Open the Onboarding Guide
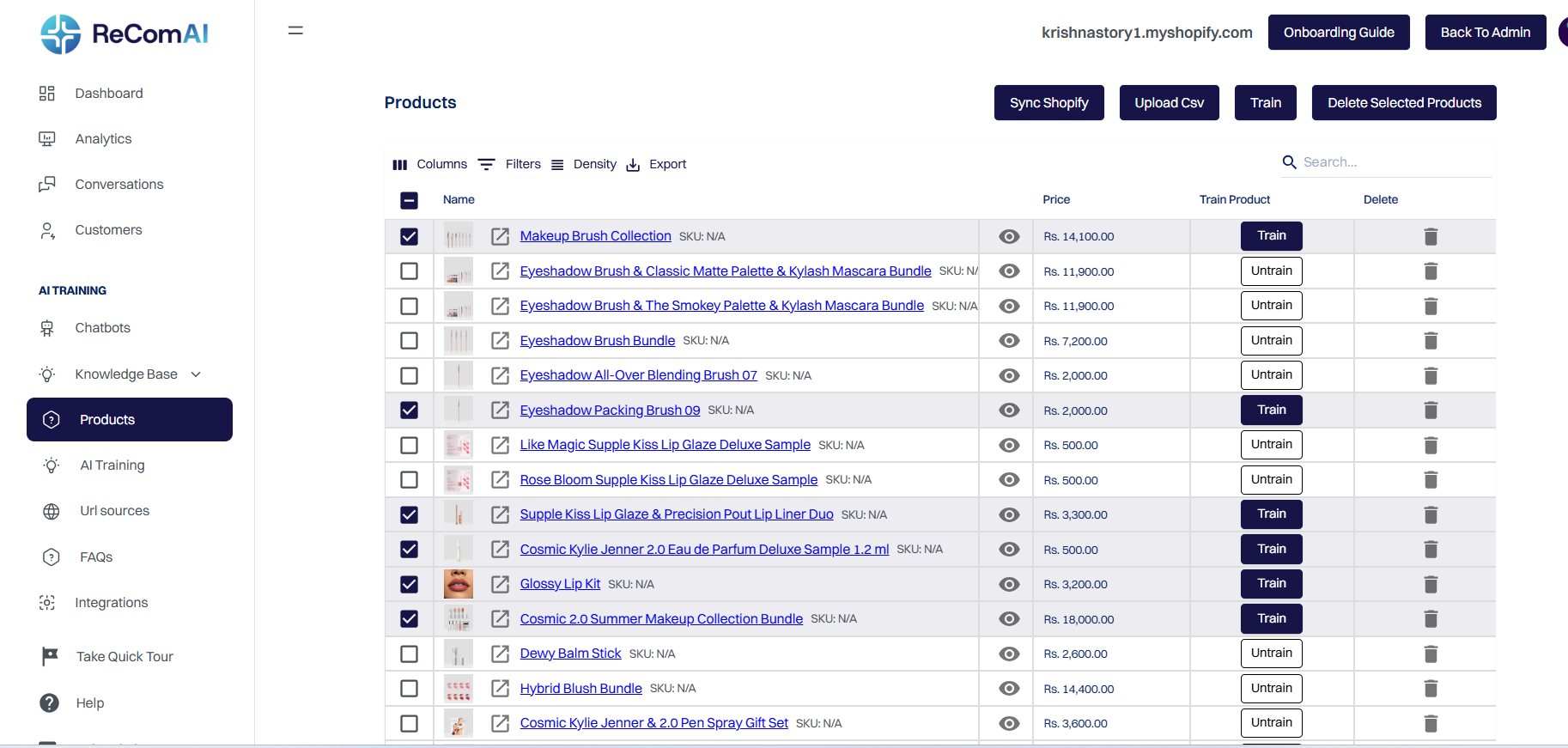 click(x=1339, y=33)
